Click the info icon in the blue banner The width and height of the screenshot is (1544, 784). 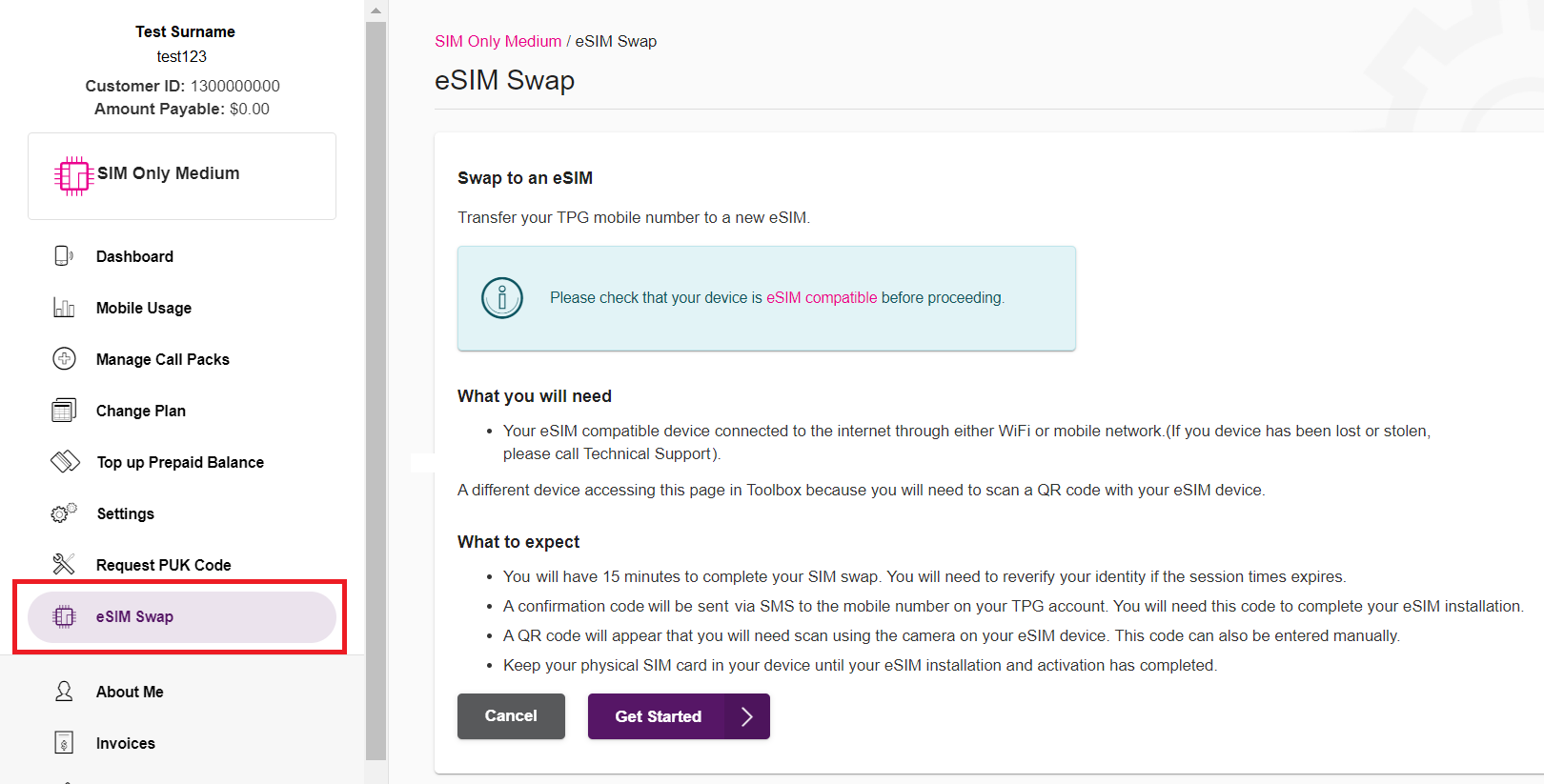(501, 297)
